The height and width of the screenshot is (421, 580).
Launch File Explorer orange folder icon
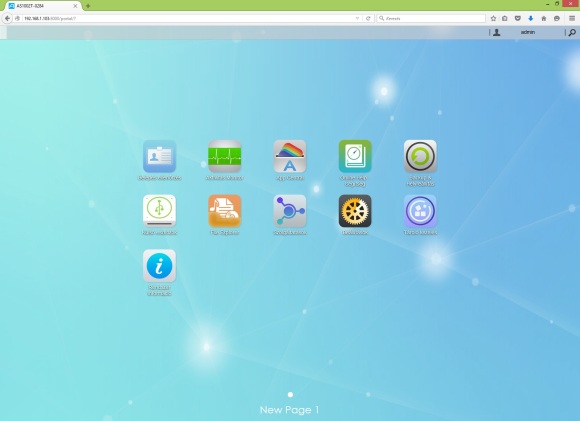225,211
